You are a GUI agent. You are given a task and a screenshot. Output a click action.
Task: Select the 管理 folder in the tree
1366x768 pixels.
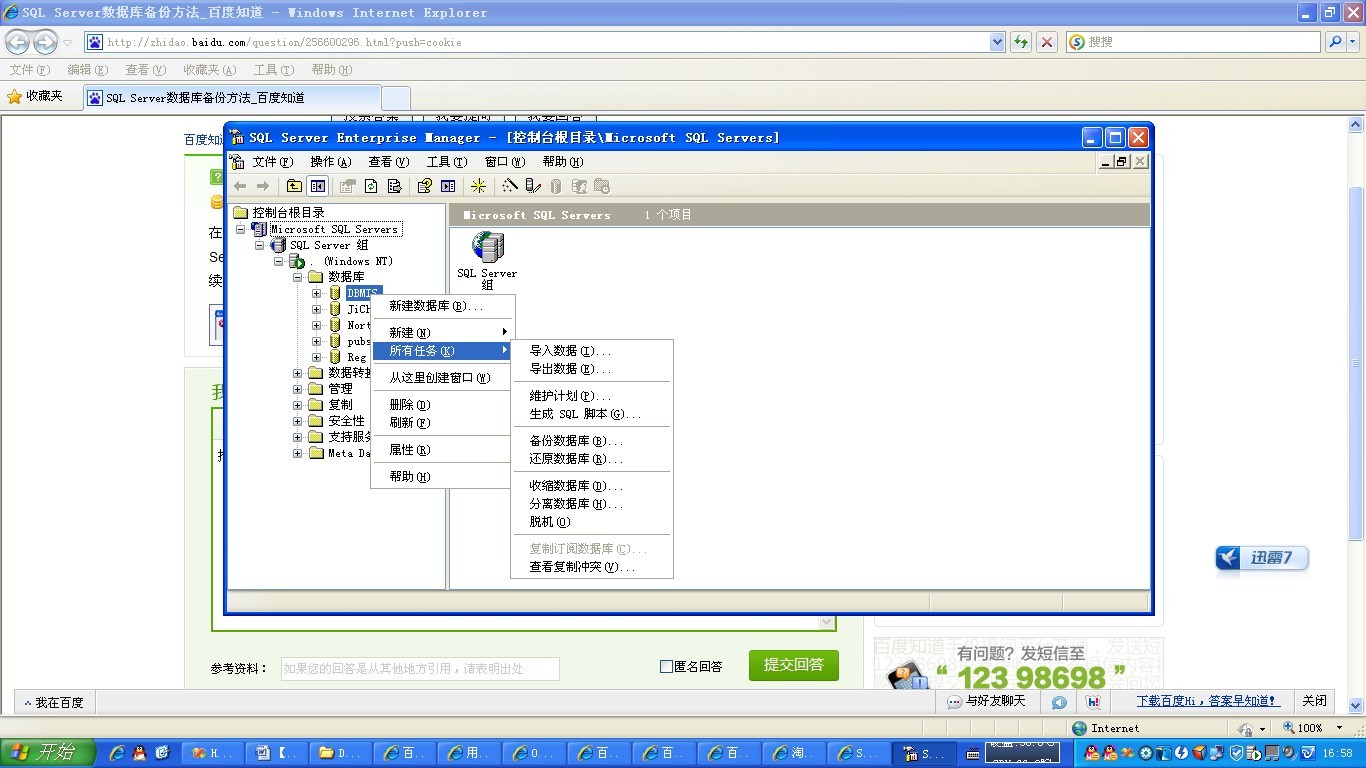coord(331,389)
